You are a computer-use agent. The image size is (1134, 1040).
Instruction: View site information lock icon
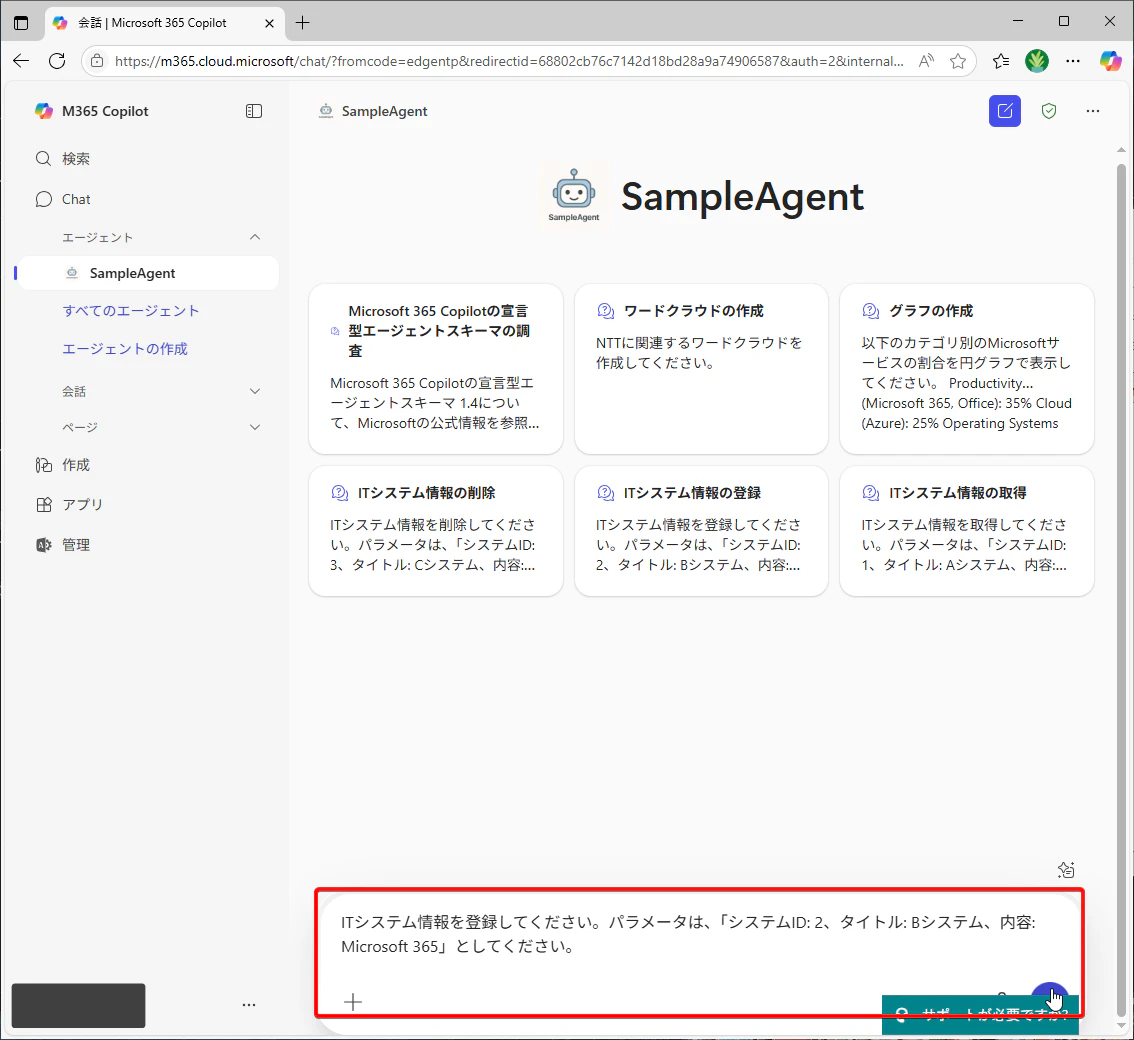pos(97,61)
